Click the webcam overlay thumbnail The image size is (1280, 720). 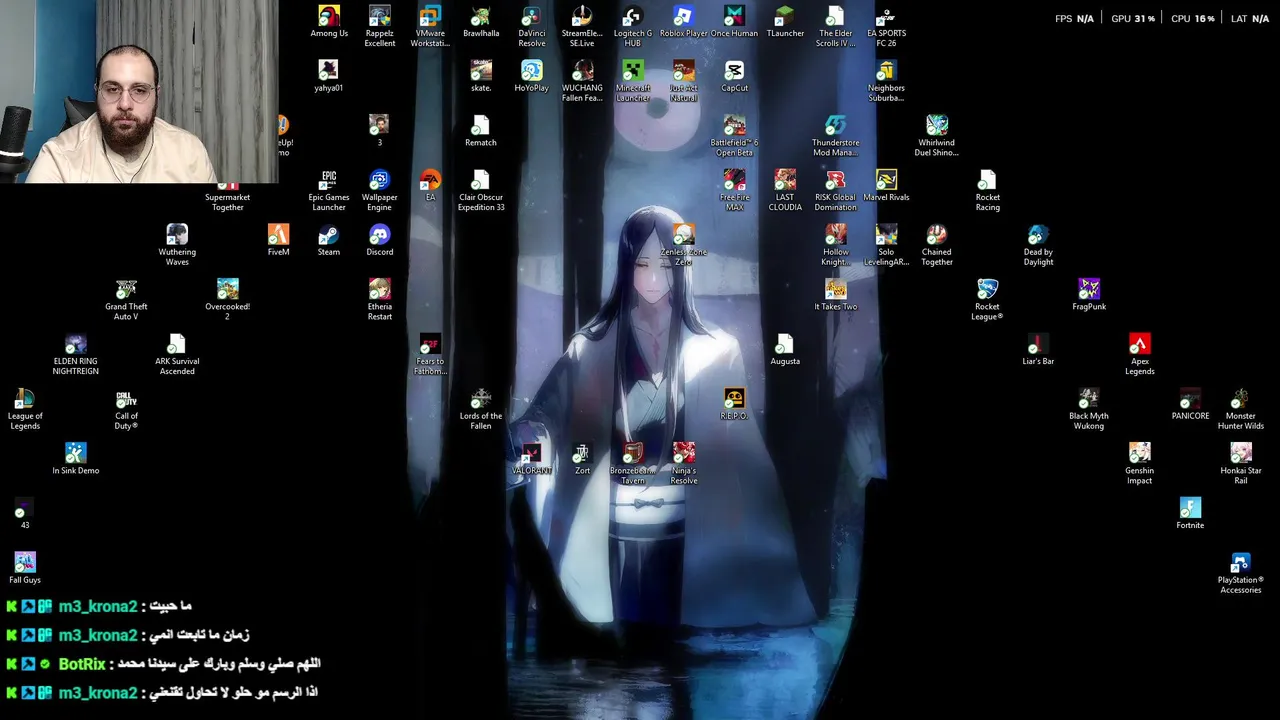[x=139, y=92]
